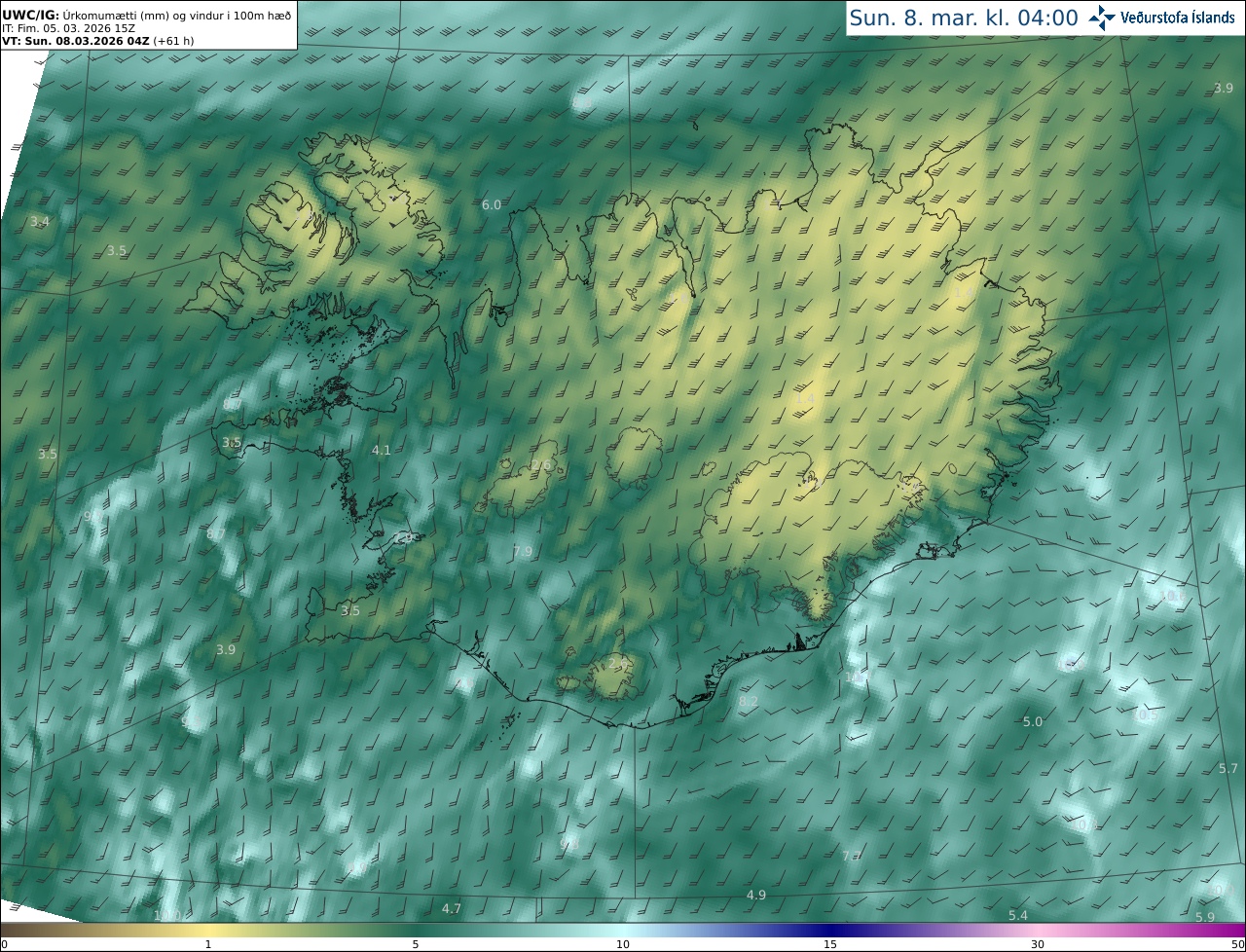Click the 'Sun. 8. mar. kl. 04:00' timestamp
This screenshot has width=1246, height=952.
tap(964, 18)
